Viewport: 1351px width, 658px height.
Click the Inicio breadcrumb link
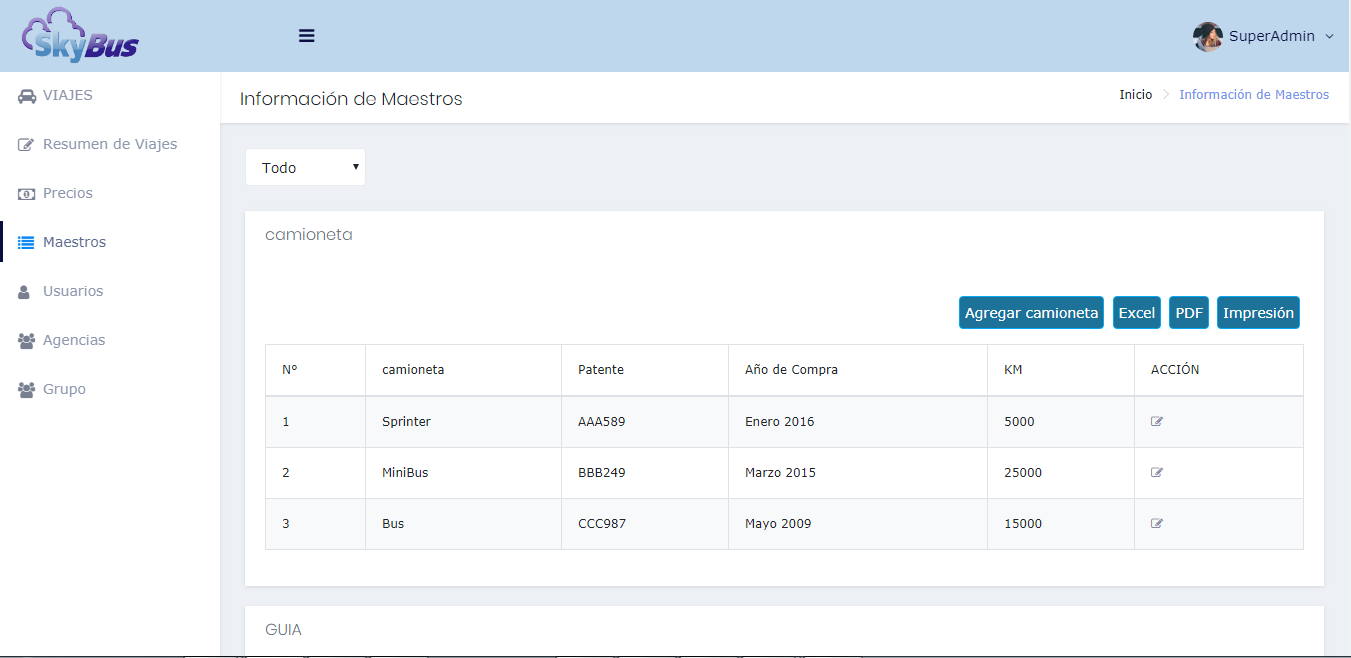1135,95
